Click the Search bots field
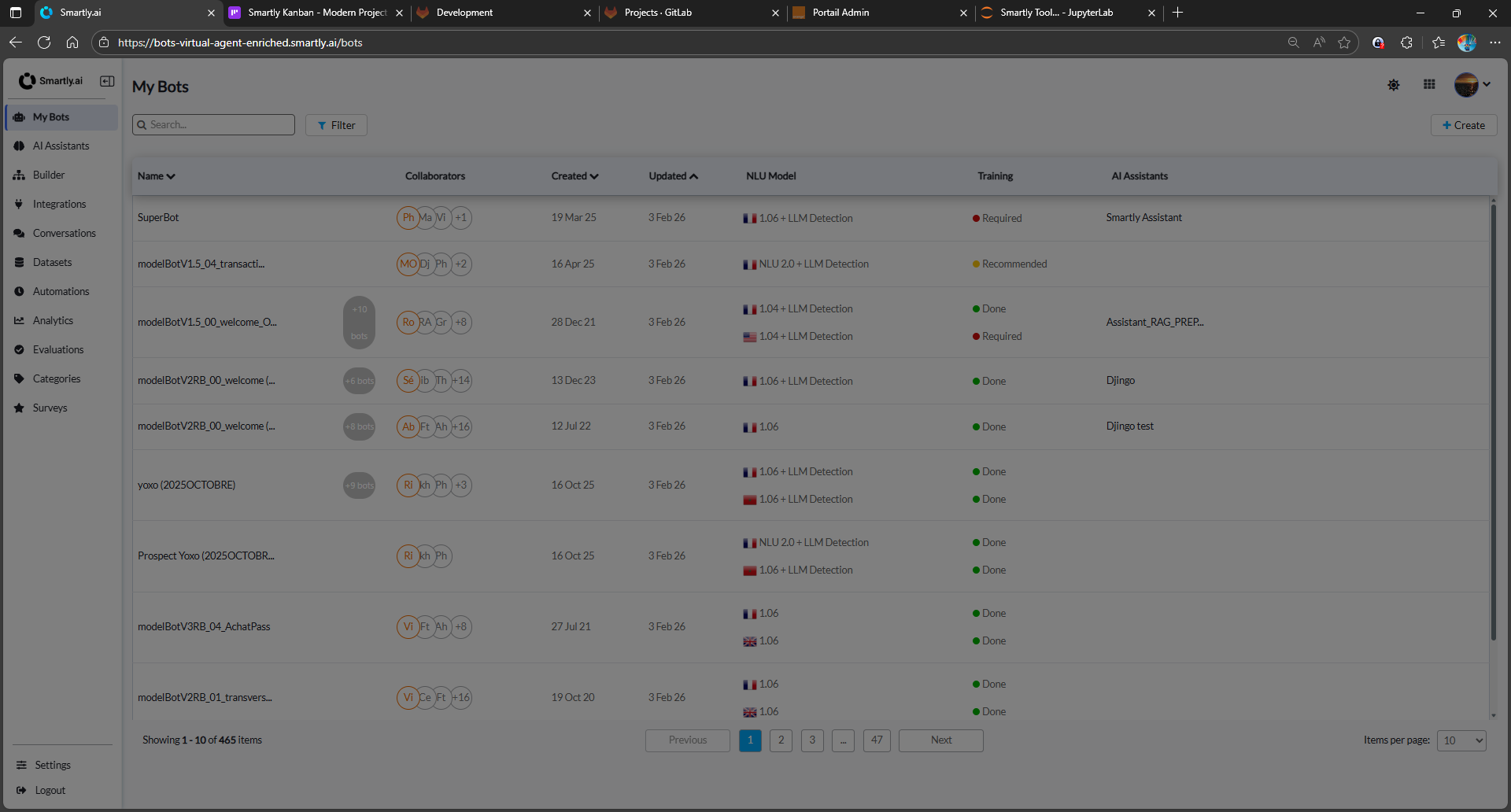This screenshot has height=812, width=1511. [213, 125]
